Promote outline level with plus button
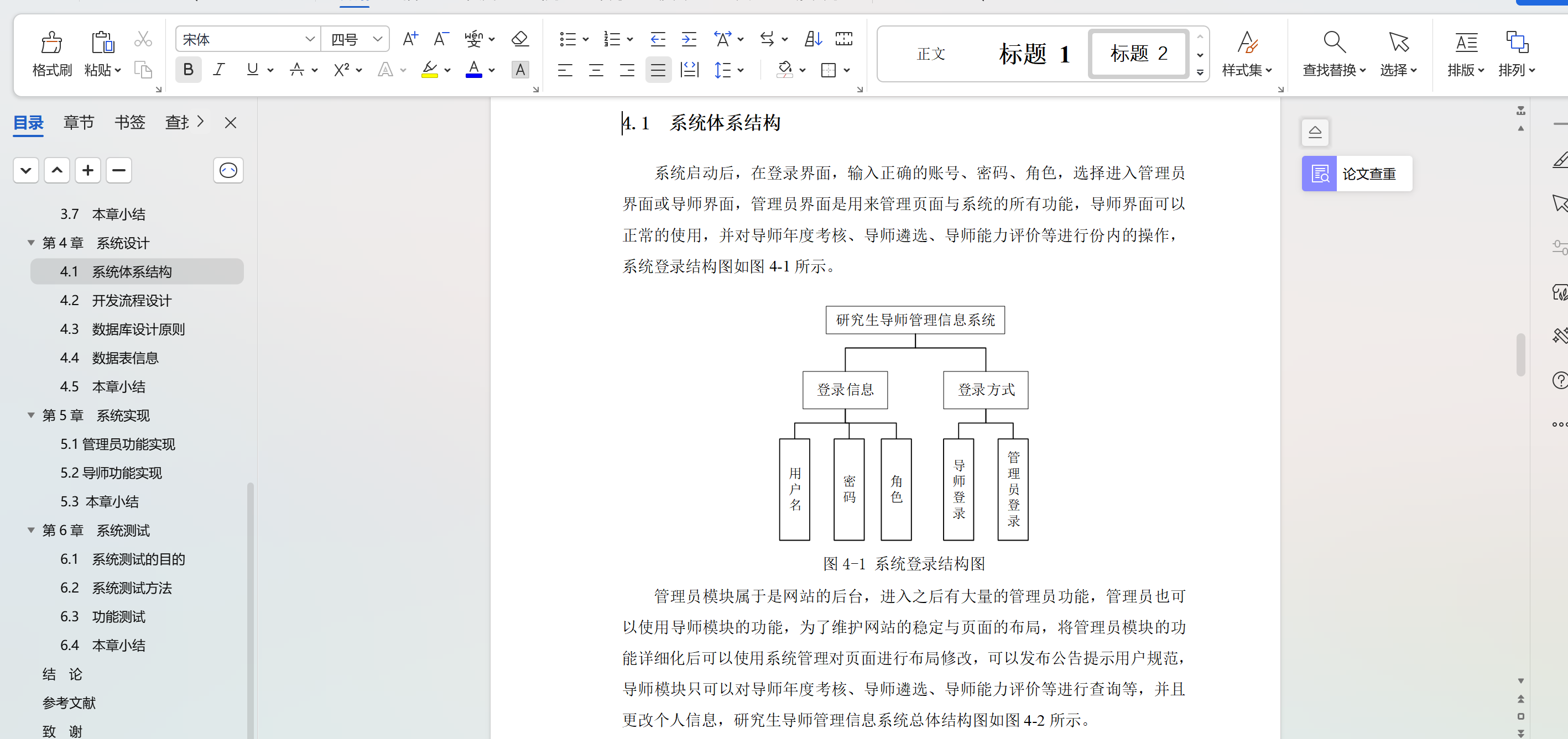 coord(87,170)
